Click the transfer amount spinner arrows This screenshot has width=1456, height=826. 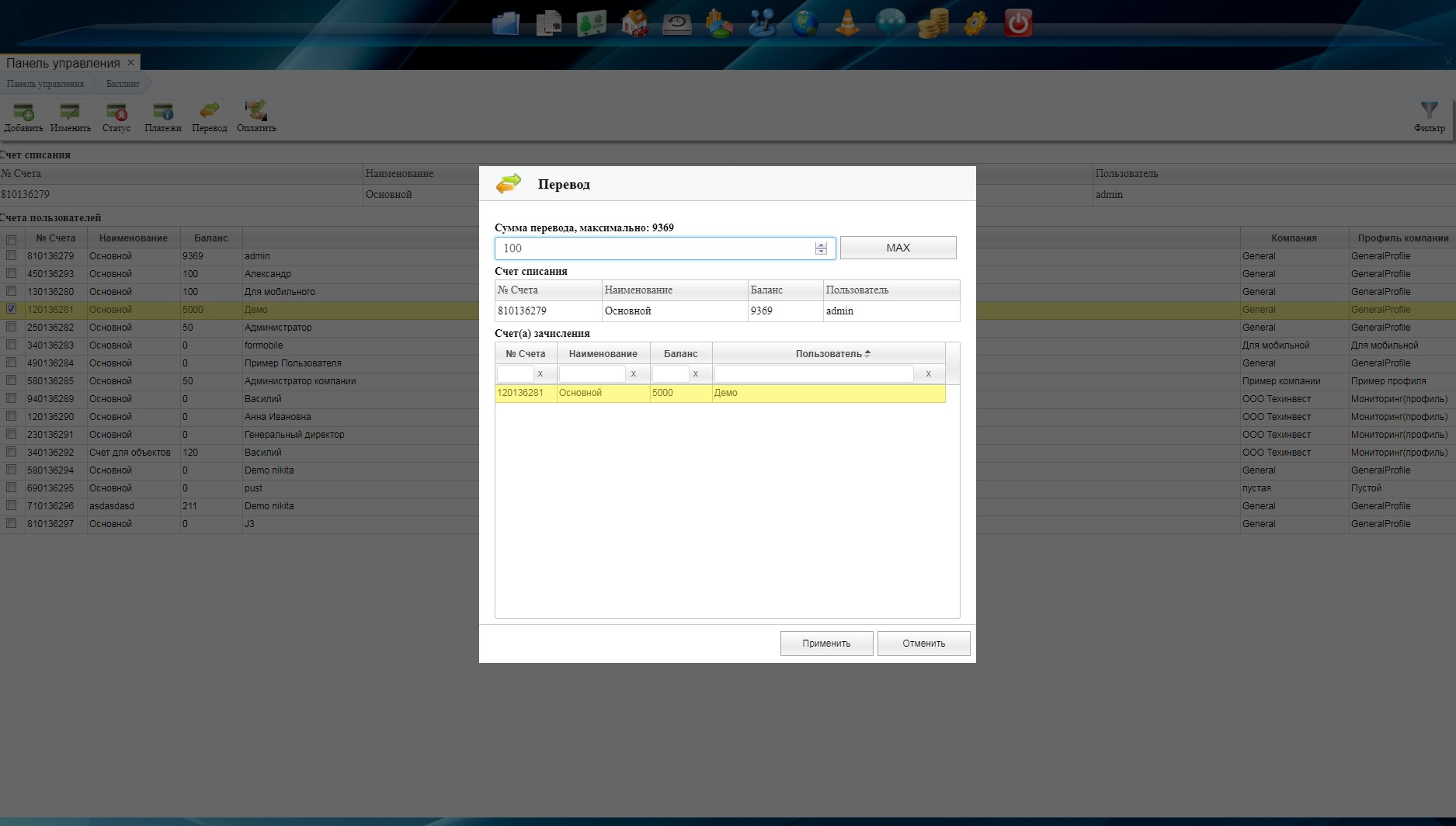pyautogui.click(x=821, y=248)
